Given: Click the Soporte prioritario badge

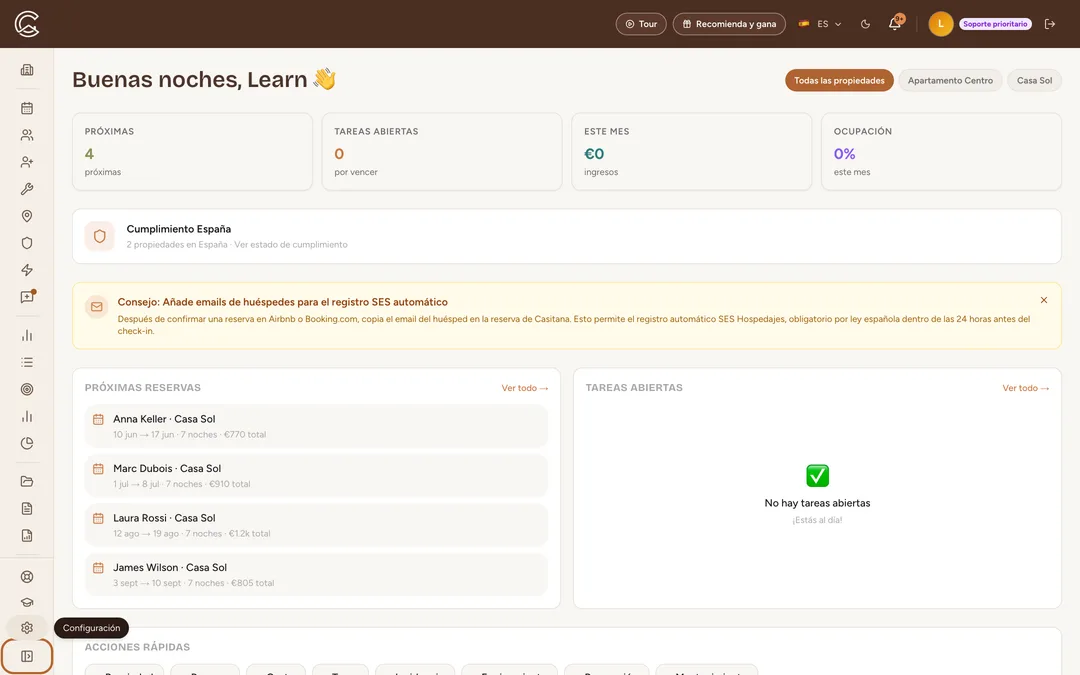Looking at the screenshot, I should point(995,24).
